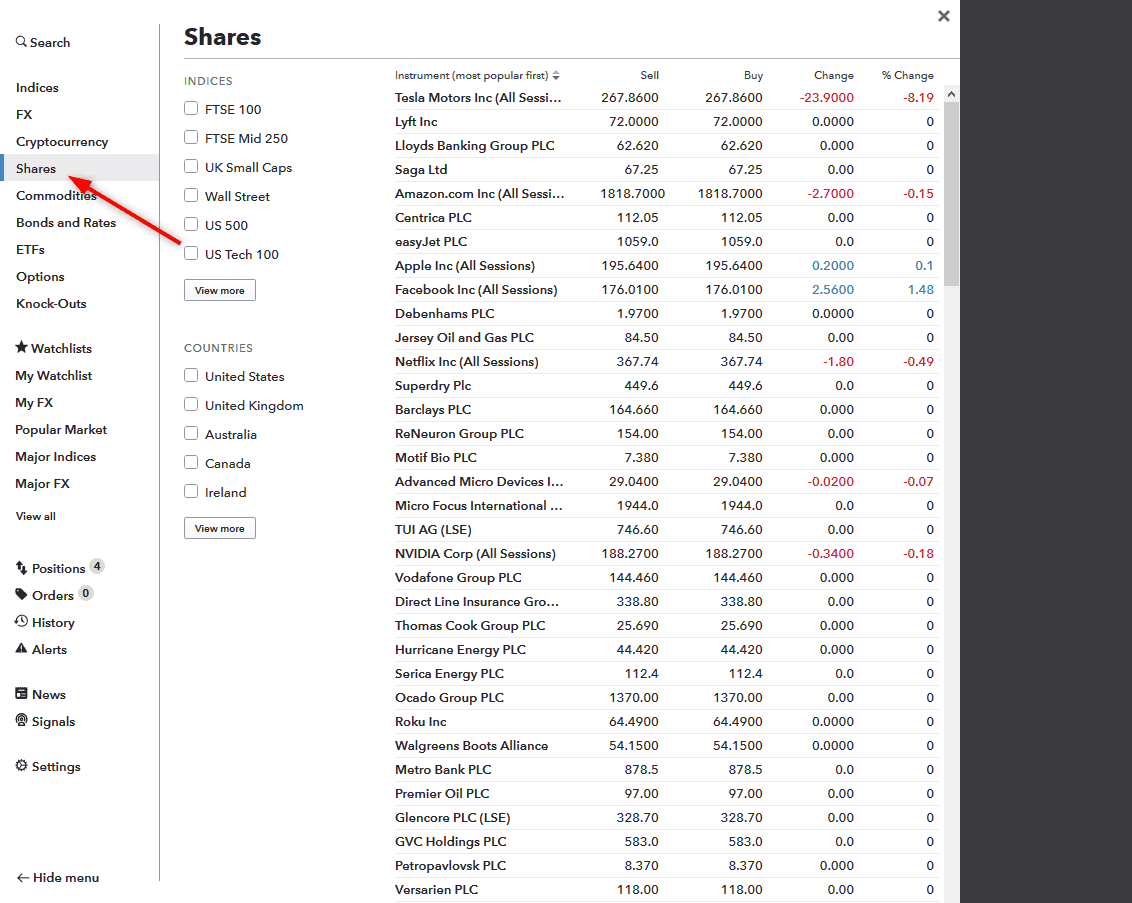1132x903 pixels.
Task: Expand indices list with View more
Action: click(x=219, y=290)
